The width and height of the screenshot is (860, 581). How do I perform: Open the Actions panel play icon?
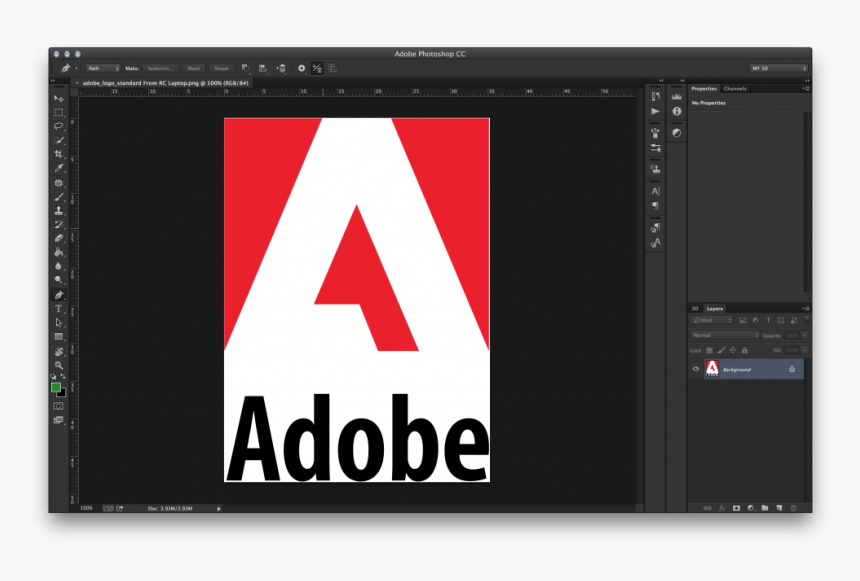point(655,111)
